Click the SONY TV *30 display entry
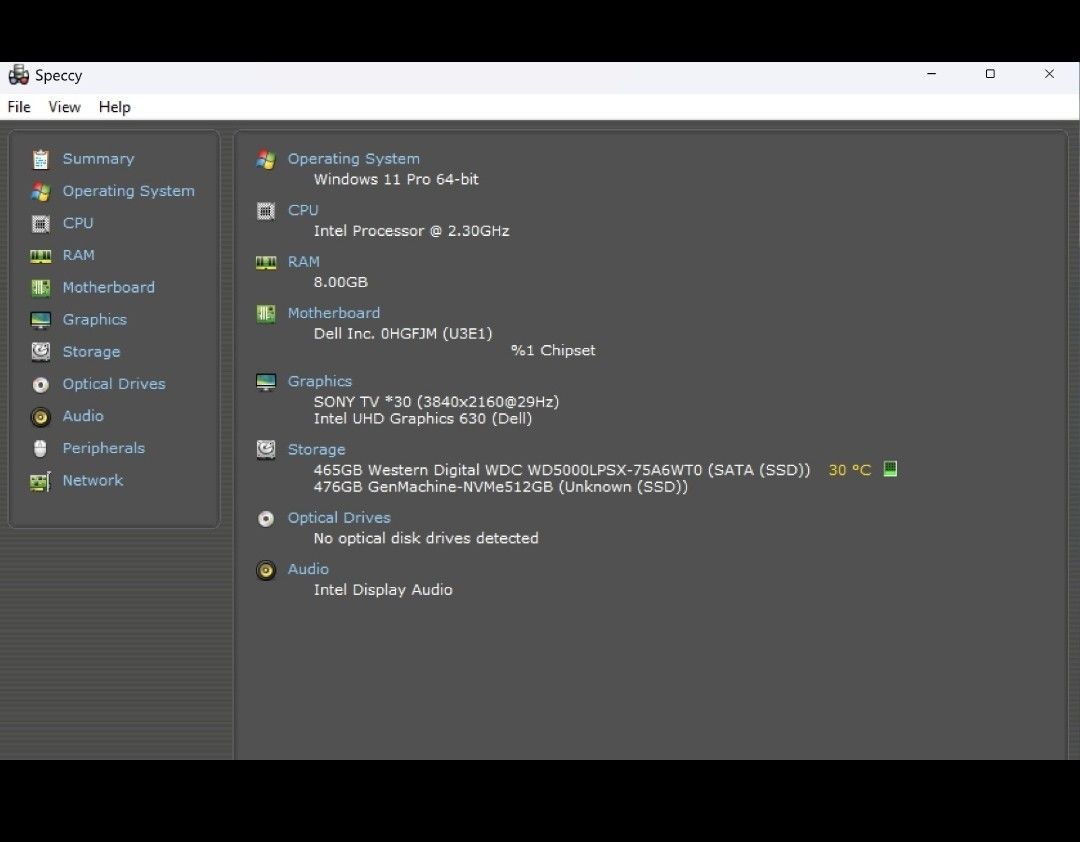Viewport: 1080px width, 842px height. pyautogui.click(x=437, y=402)
